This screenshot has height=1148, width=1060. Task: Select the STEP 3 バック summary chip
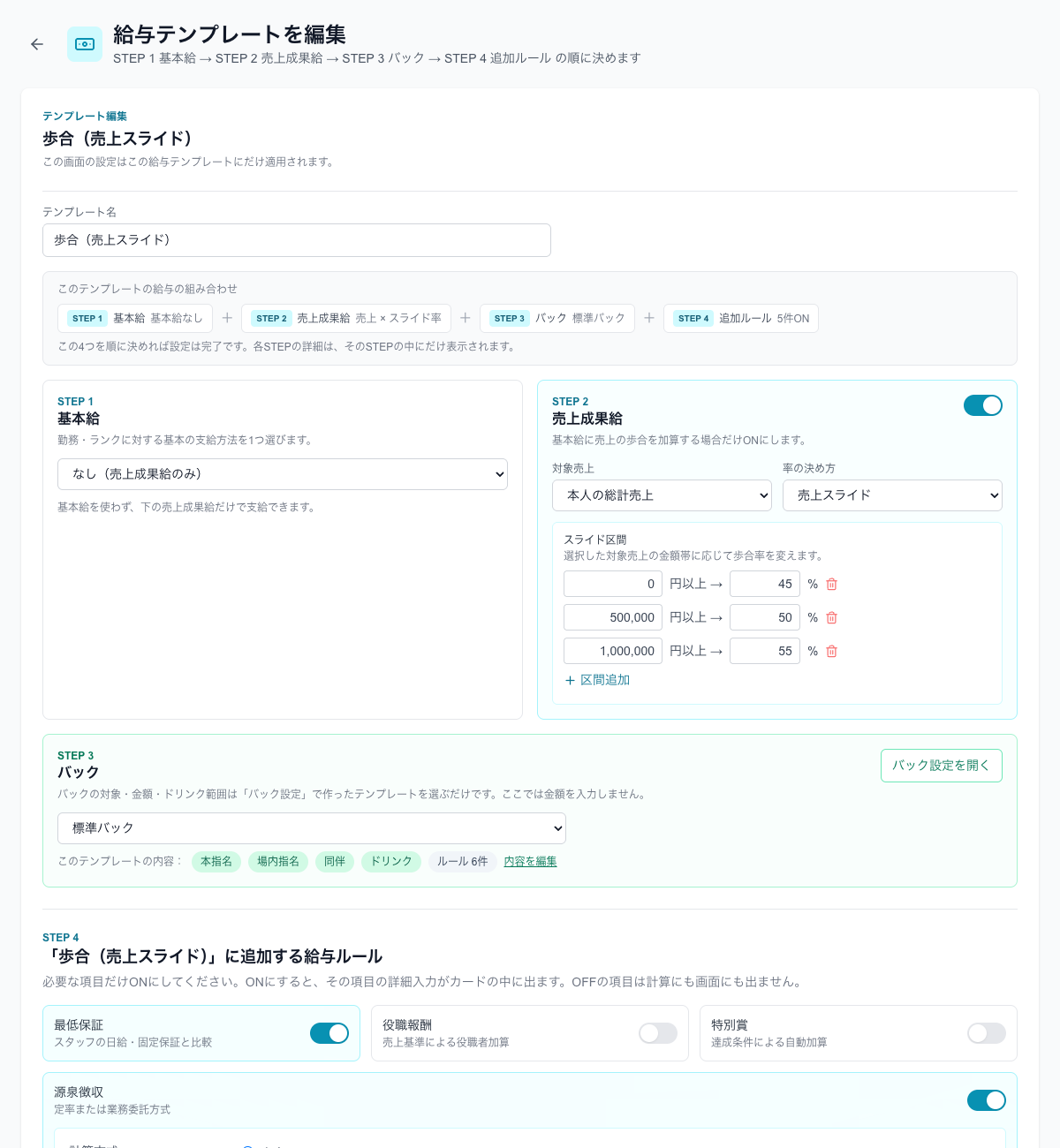[x=557, y=318]
